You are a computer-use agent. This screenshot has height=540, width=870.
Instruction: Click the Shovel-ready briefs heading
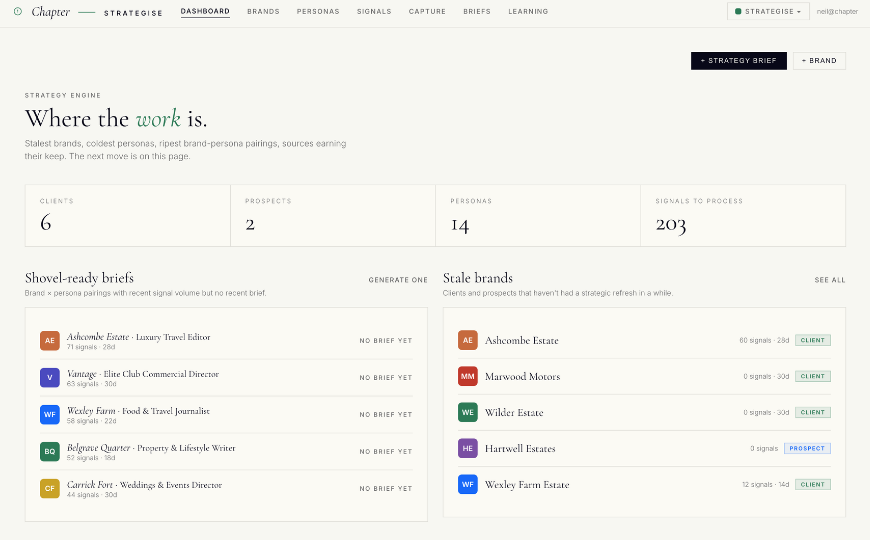tap(79, 278)
